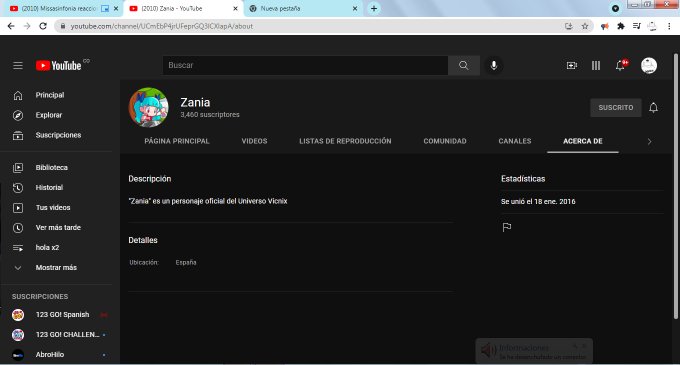Start voice search with microphone
680x365 pixels.
494,65
